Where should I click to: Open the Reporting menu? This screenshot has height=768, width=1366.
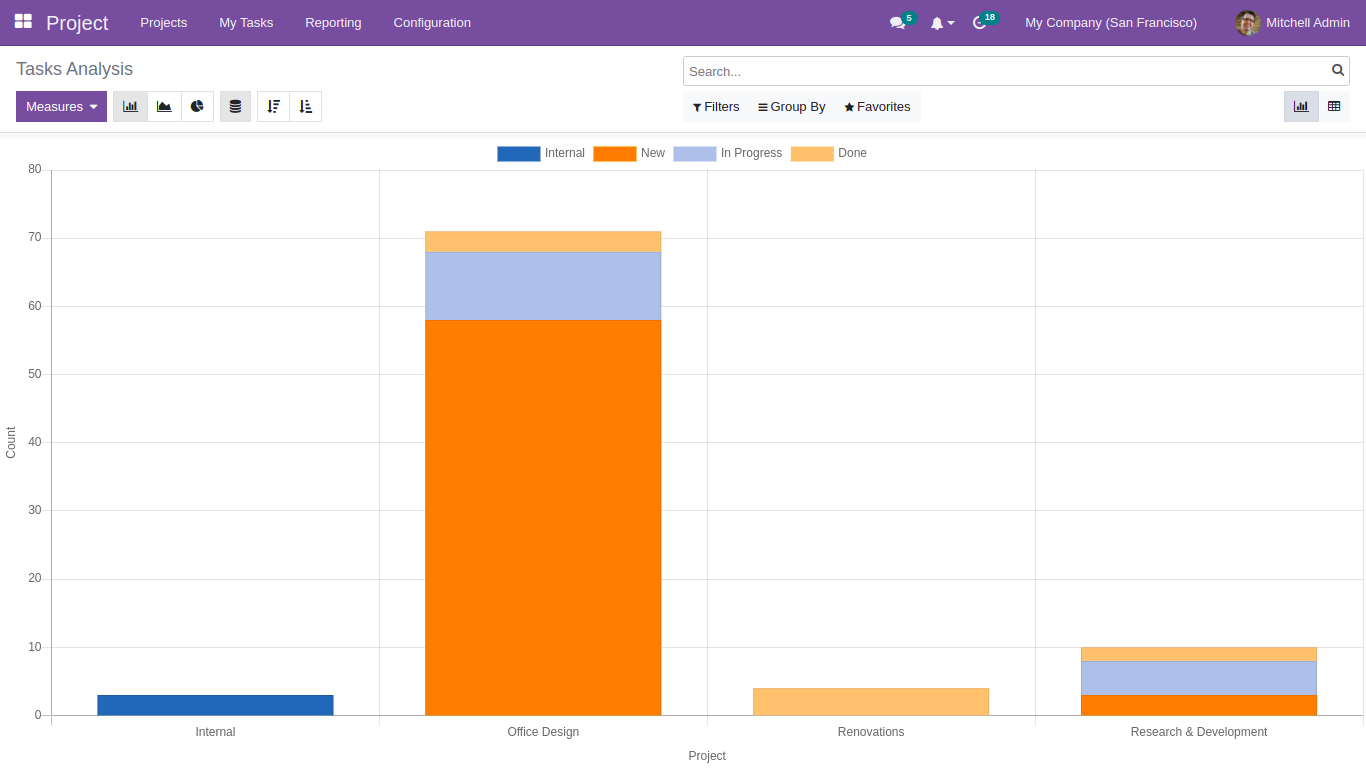pos(333,23)
